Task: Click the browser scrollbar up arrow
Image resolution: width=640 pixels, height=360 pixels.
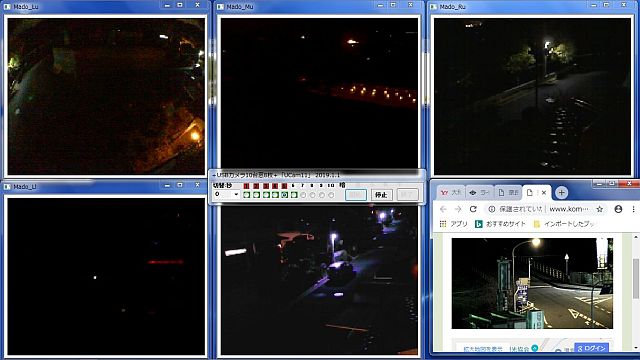Action: pos(636,237)
